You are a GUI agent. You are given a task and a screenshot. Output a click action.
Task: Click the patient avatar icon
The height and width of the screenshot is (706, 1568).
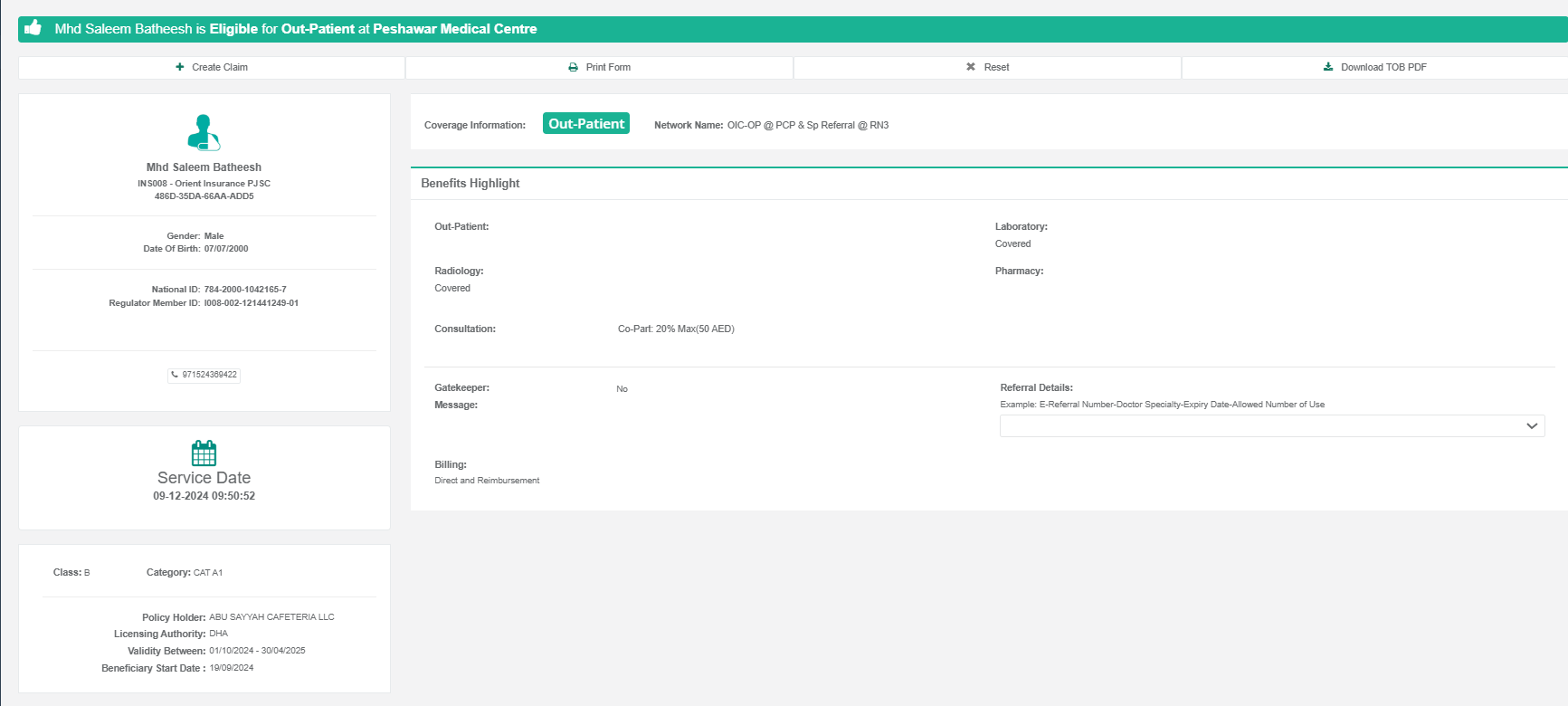[x=204, y=132]
